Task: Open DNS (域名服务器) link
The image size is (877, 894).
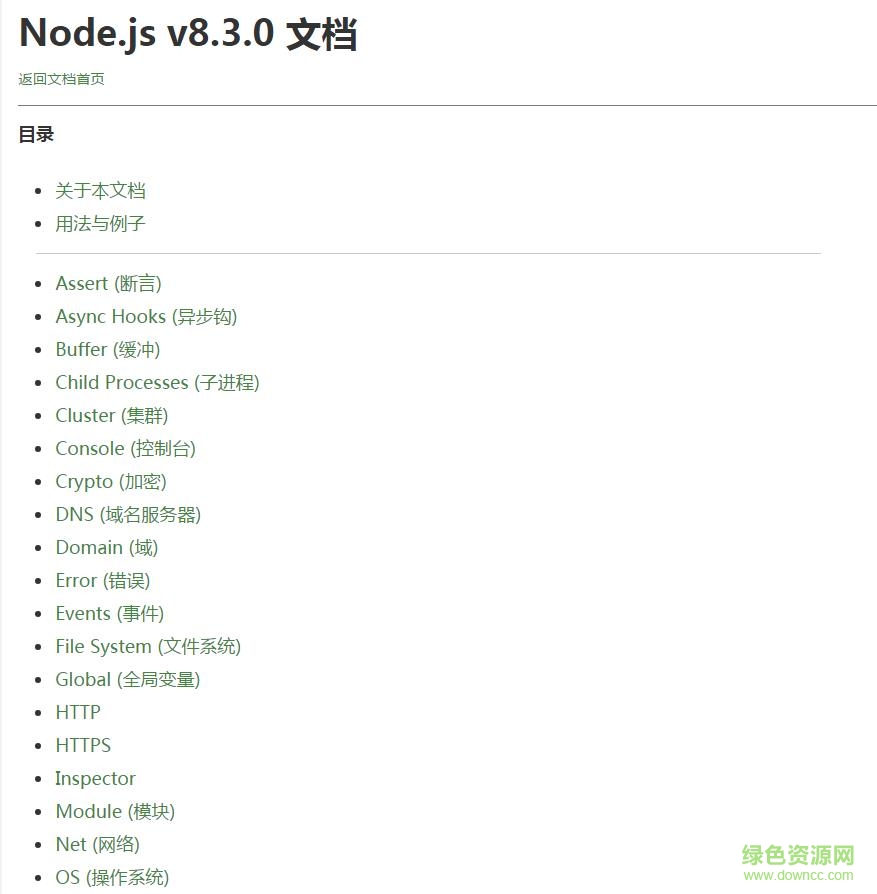Action: point(128,515)
